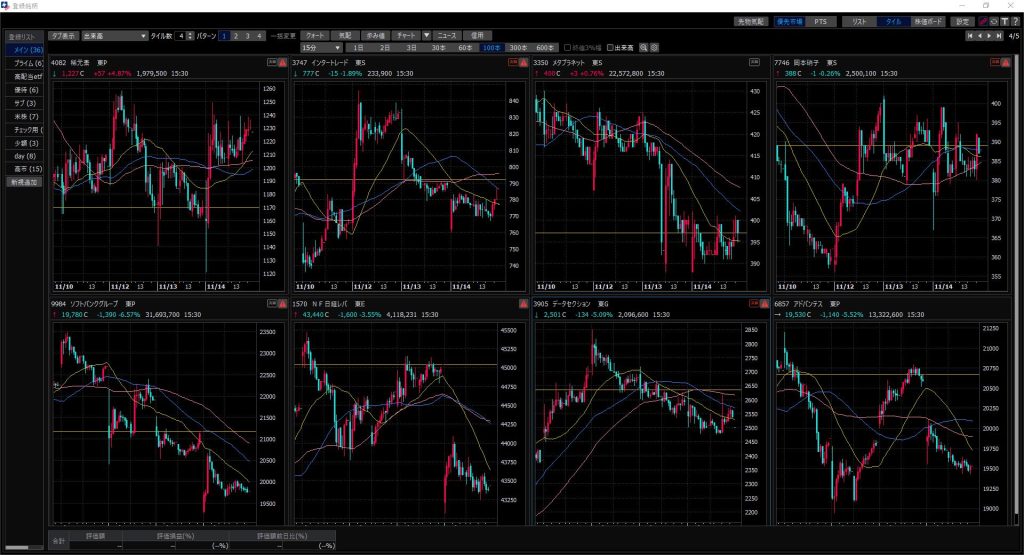Screen dimensions: 1024x555
Task: Switch to リスト view tab
Action: 857,21
